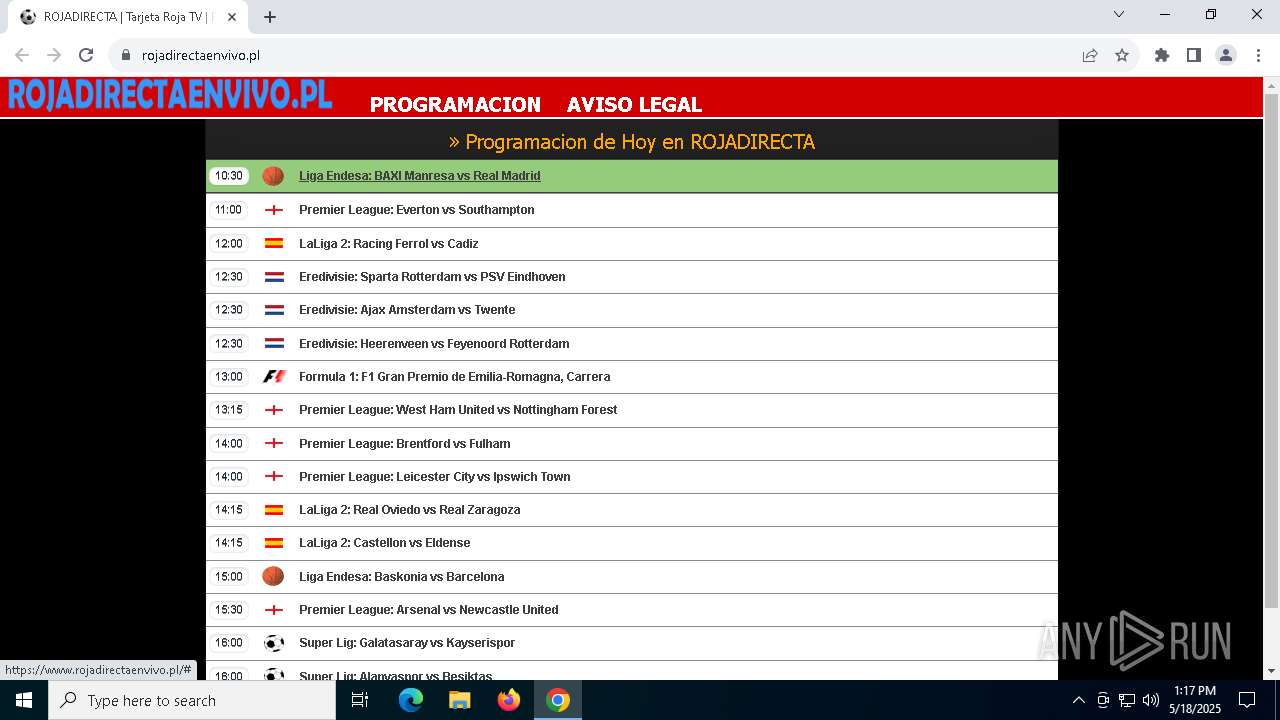Open the Windows Start menu
Image resolution: width=1280 pixels, height=720 pixels.
[x=24, y=700]
